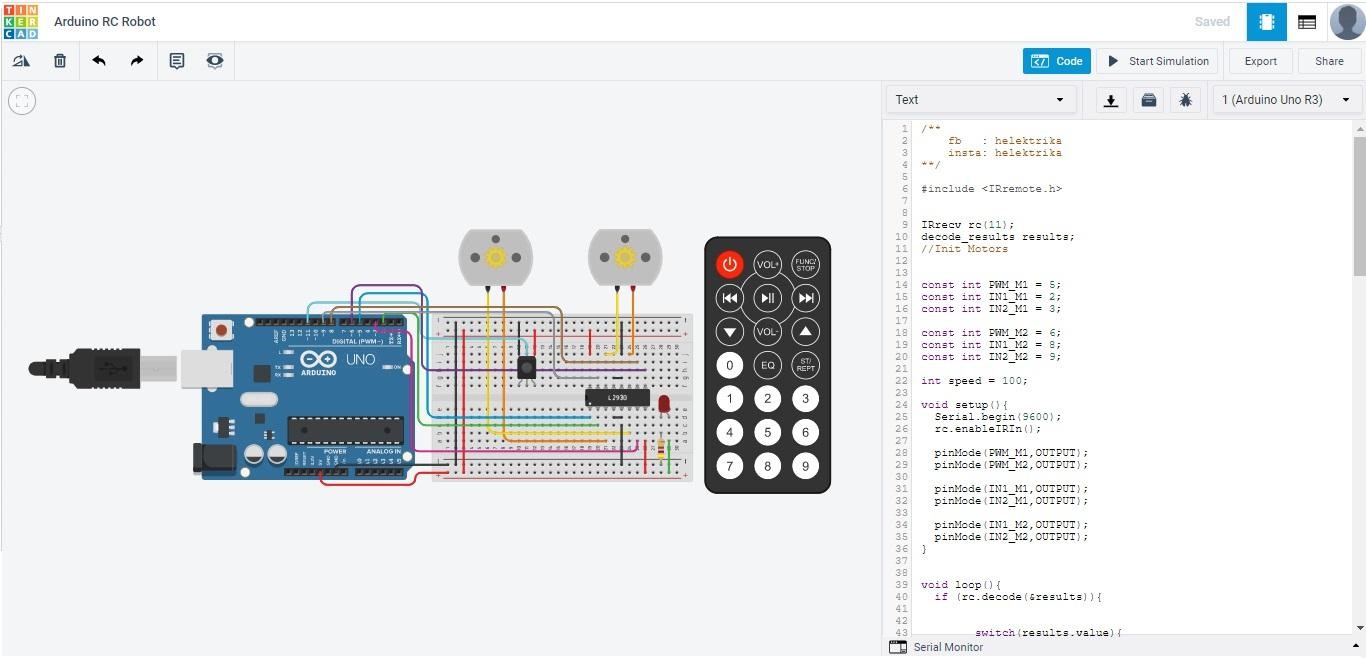Click 6 on the IR remote
Image resolution: width=1366 pixels, height=658 pixels.
pyautogui.click(x=805, y=432)
